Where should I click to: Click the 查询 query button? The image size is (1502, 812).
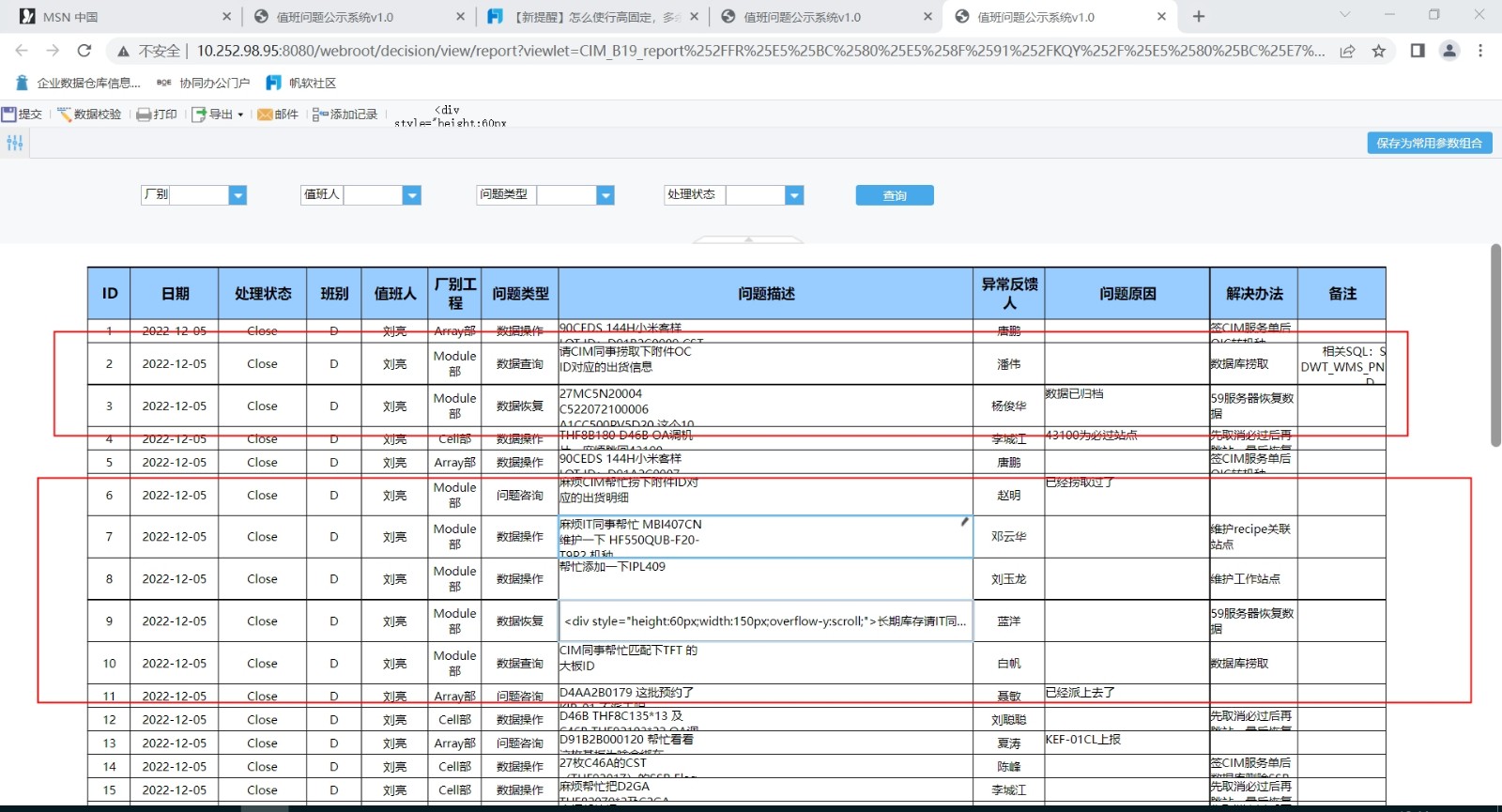tap(894, 195)
